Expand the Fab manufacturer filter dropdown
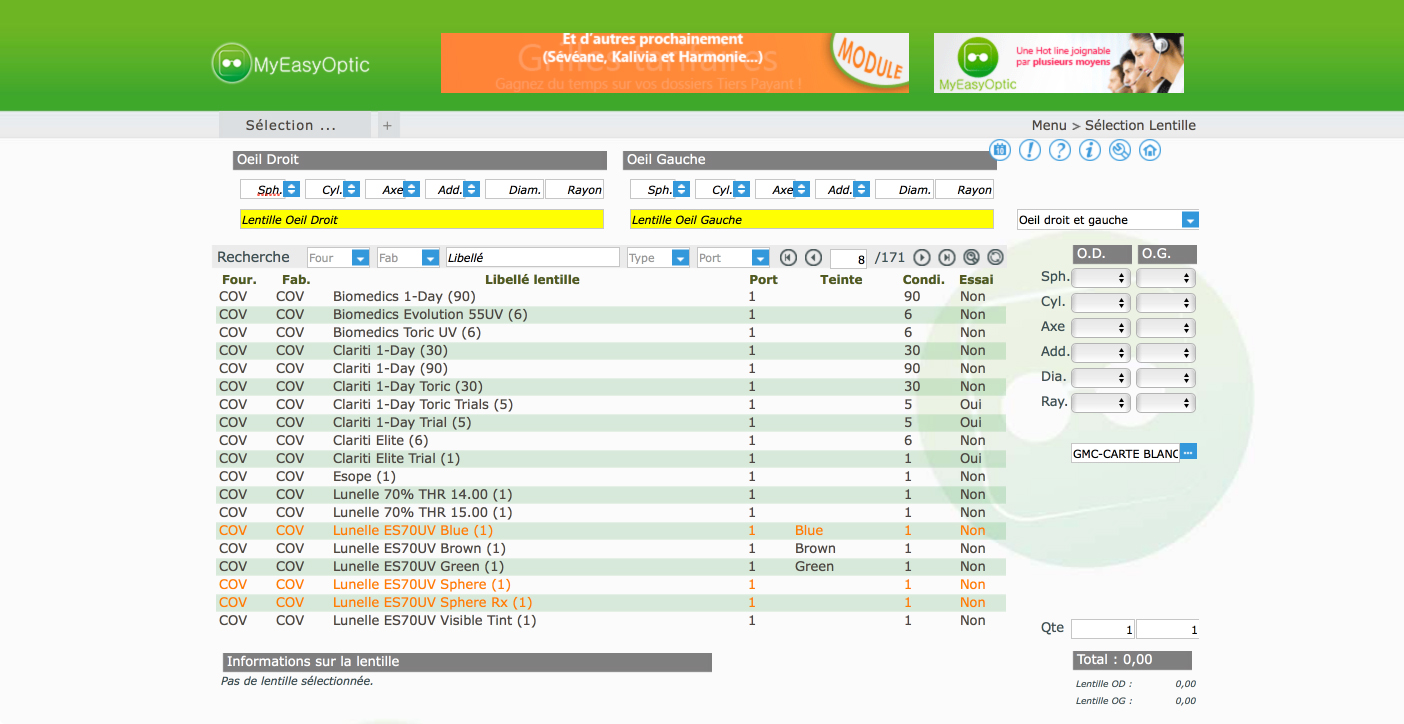Viewport: 1404px width, 724px height. (x=431, y=258)
